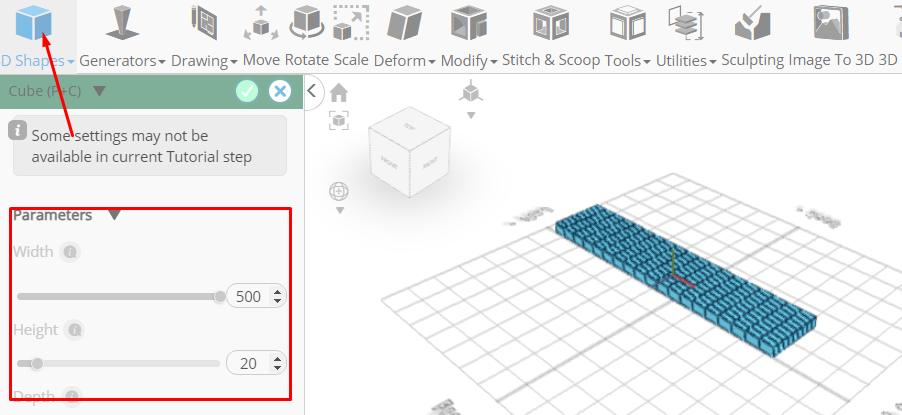Activate the Rotate tool
The image size is (902, 415).
307,23
